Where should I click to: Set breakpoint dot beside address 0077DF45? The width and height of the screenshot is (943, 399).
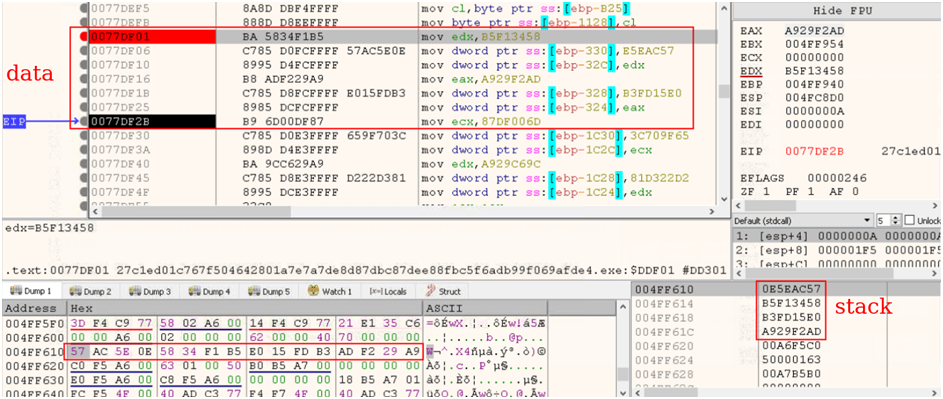[84, 178]
